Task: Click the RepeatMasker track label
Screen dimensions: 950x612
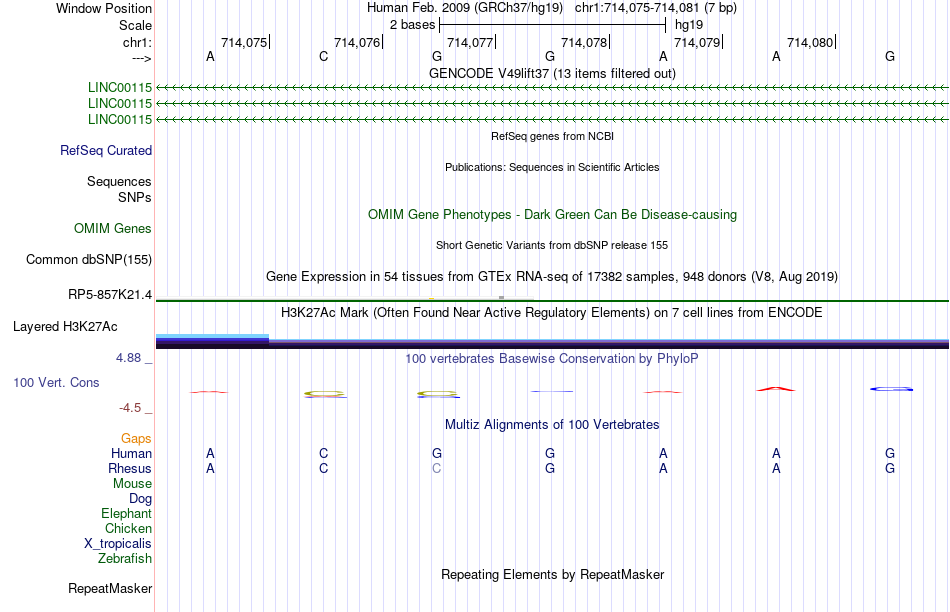Action: (110, 588)
